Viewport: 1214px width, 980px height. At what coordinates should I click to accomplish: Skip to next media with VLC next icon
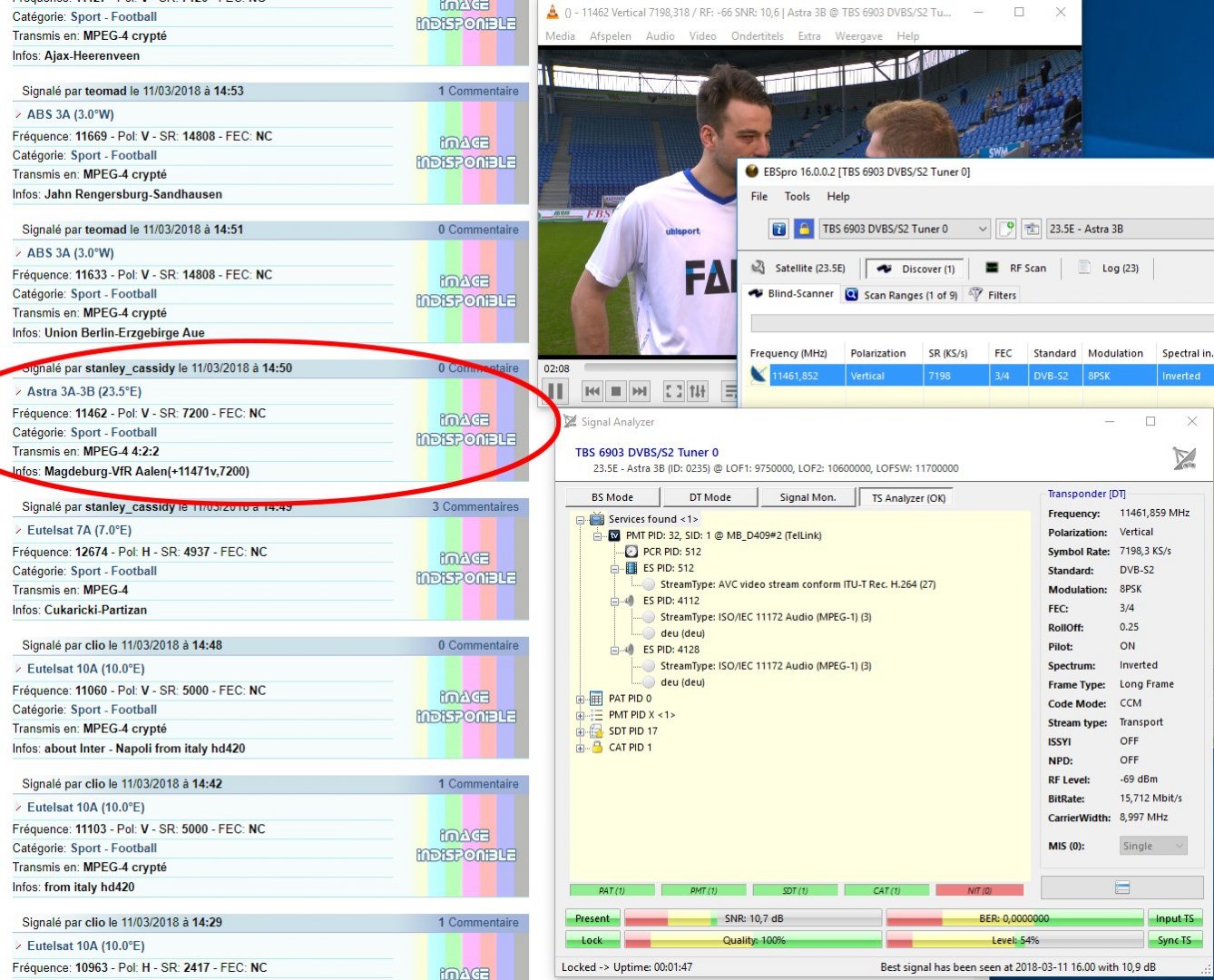[640, 391]
